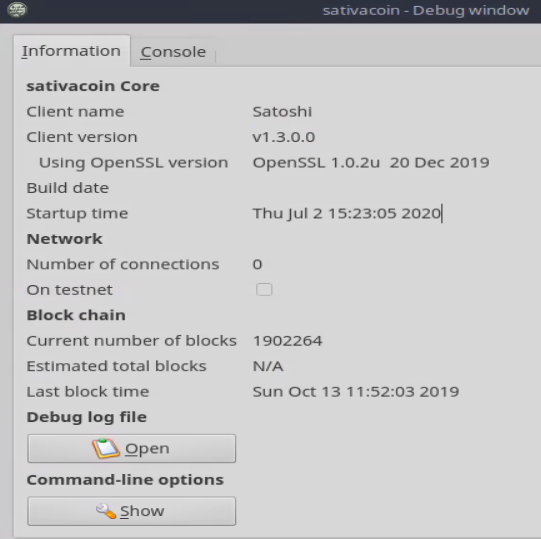Image resolution: width=541 pixels, height=539 pixels.
Task: Click the Network section heading
Action: 65,239
